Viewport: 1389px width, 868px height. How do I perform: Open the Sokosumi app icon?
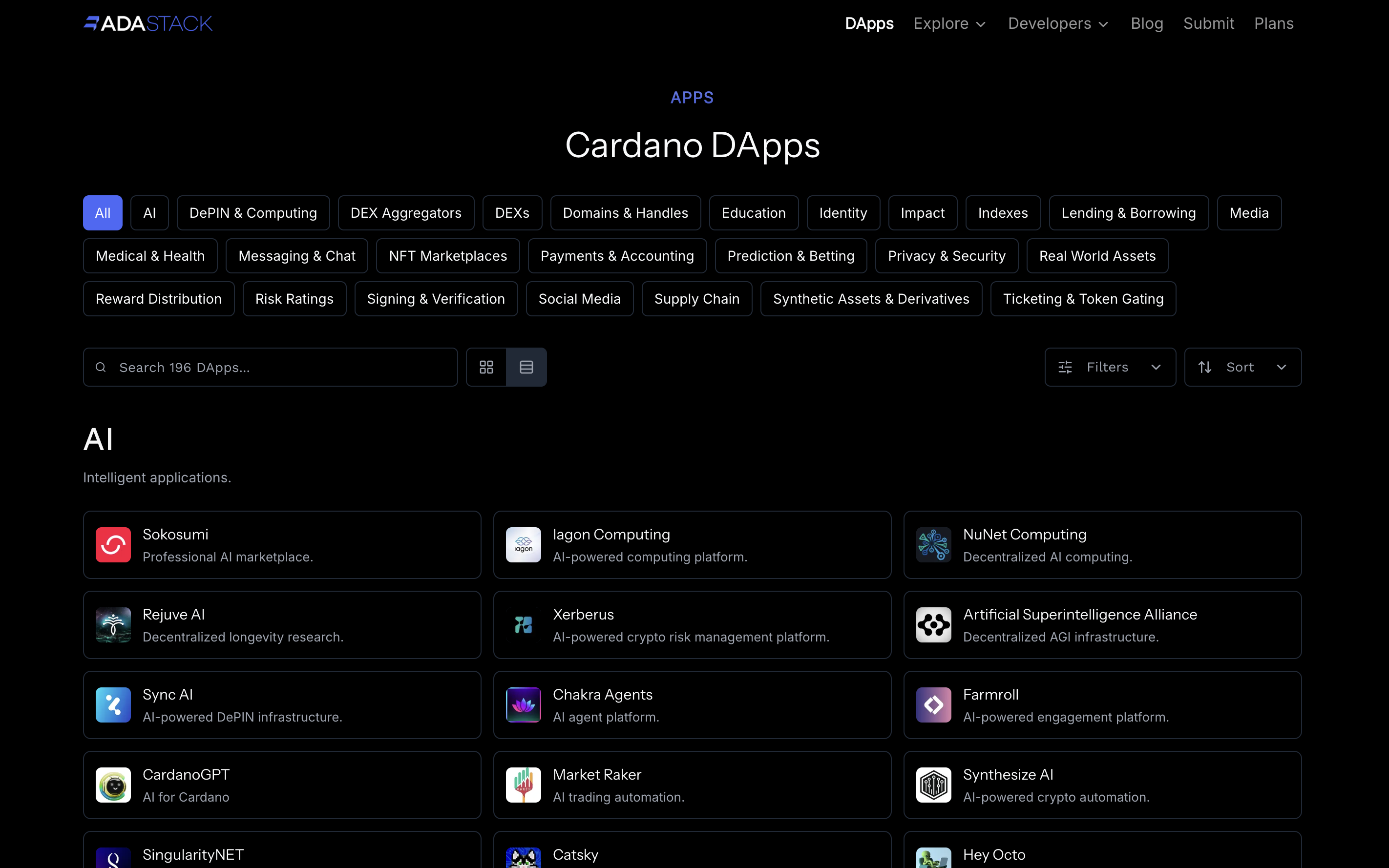113,545
